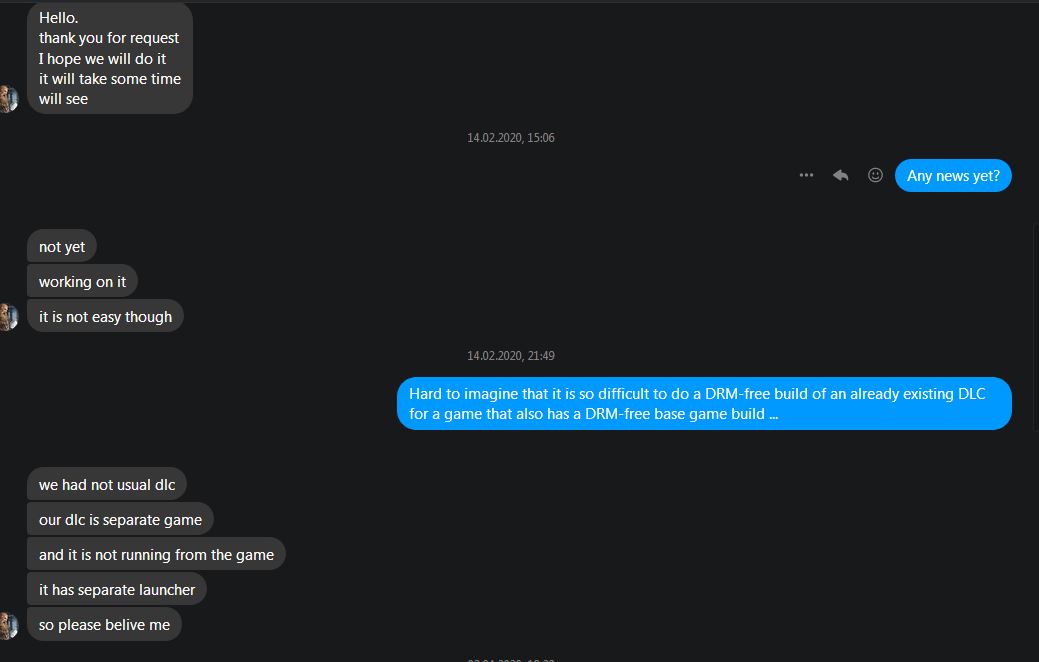Viewport: 1039px width, 662px height.
Task: Click the long blue DRM-free build message
Action: click(704, 404)
